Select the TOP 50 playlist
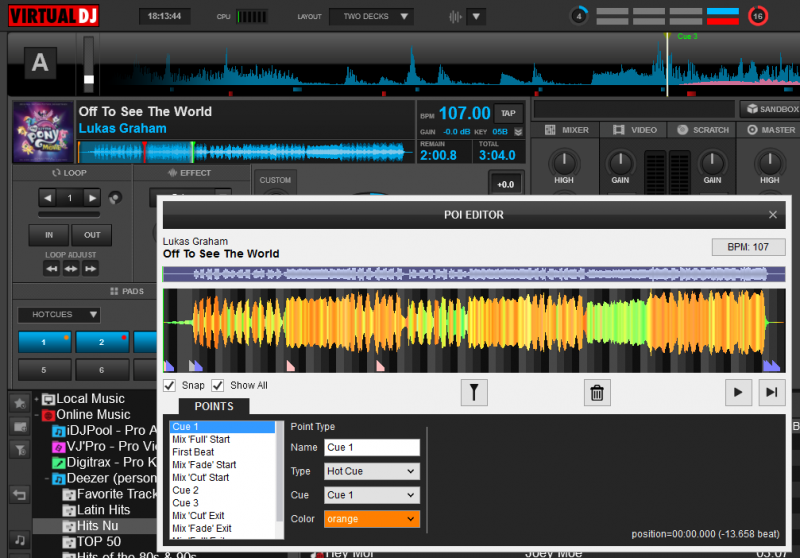Image resolution: width=800 pixels, height=558 pixels. tap(99, 542)
